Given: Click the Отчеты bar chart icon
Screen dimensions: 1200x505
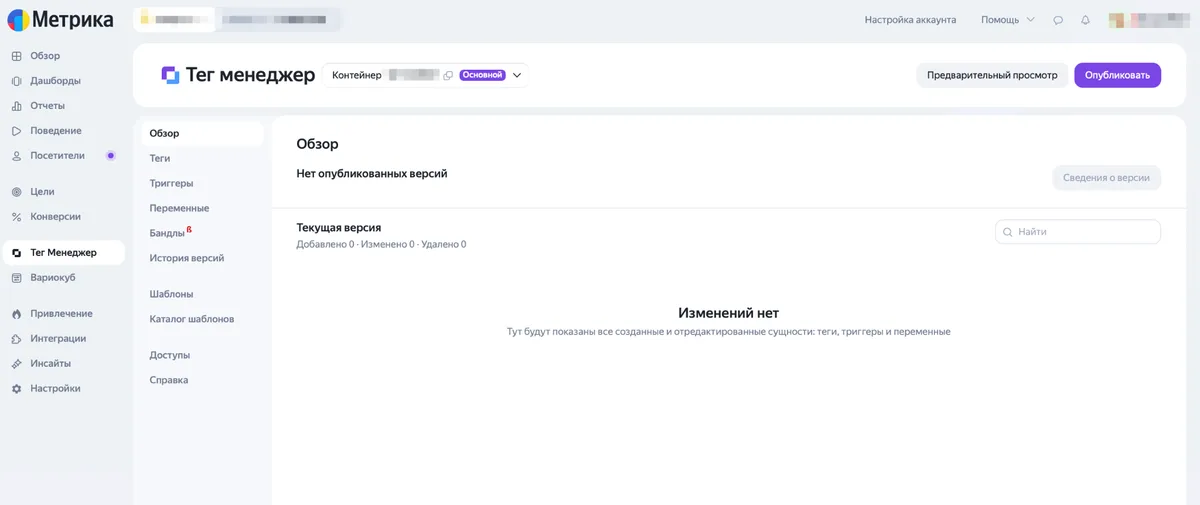Looking at the screenshot, I should [x=16, y=106].
